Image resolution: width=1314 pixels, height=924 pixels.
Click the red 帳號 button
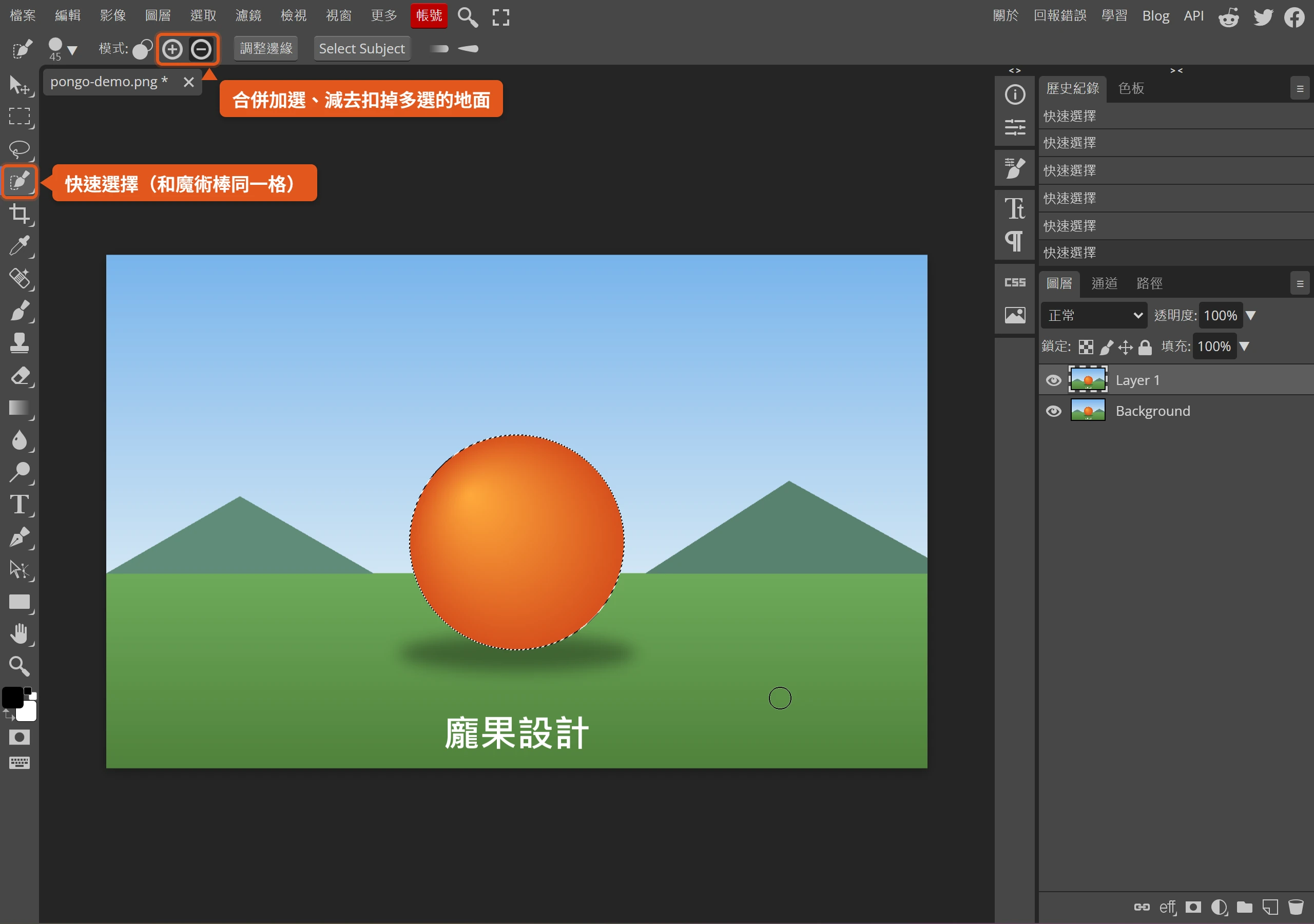coord(429,15)
